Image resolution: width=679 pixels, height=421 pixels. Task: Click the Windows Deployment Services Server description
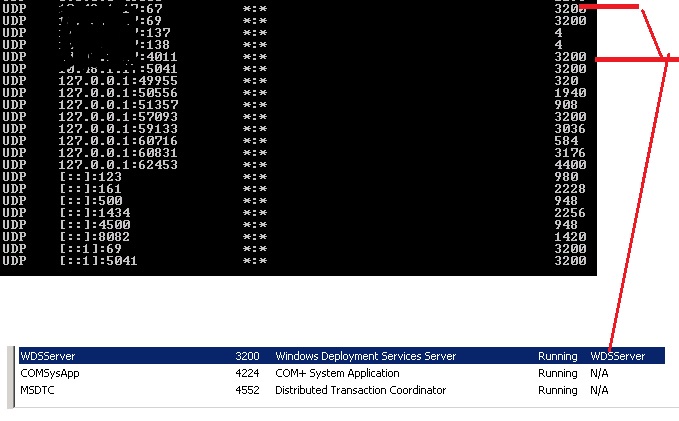tap(365, 356)
